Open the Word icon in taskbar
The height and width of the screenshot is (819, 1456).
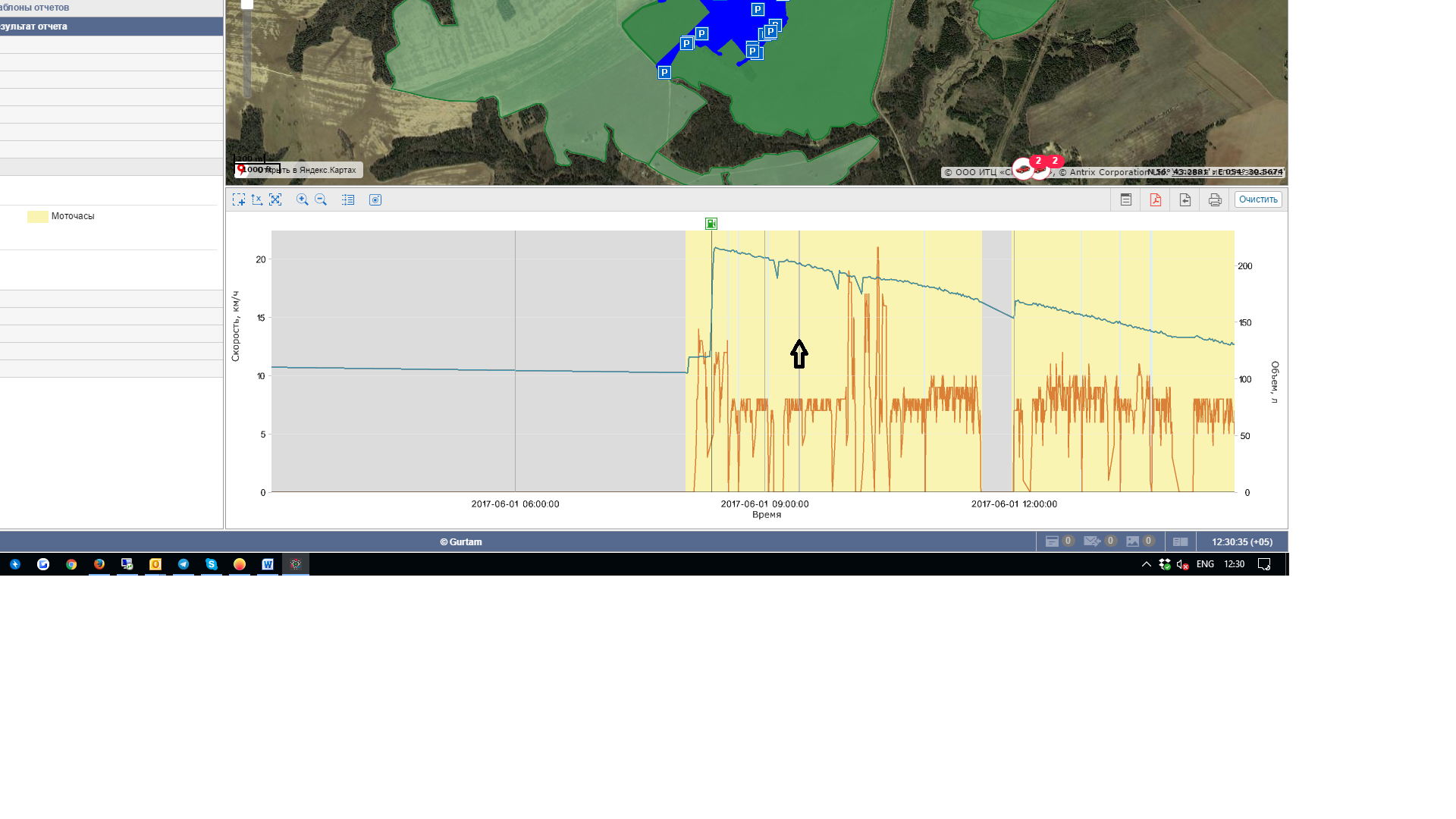coord(268,564)
